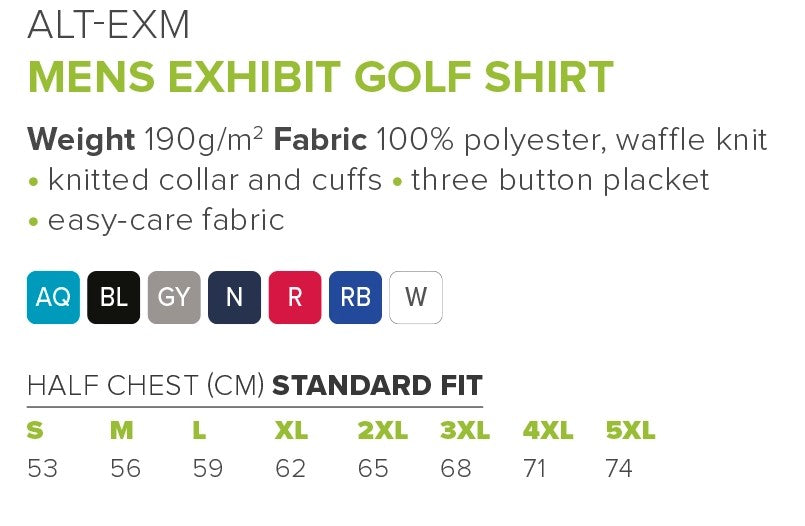805x526 pixels.
Task: Click the ALT-EXM product code
Action: [108, 25]
